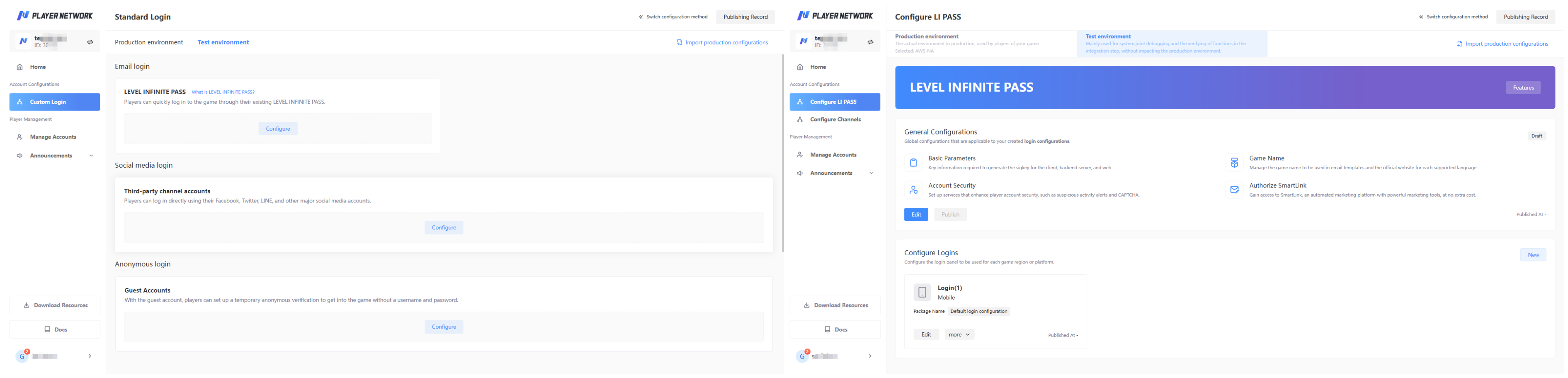Click Configure under Third-party channel accounts
Screen dimensions: 1568x378
tap(444, 228)
